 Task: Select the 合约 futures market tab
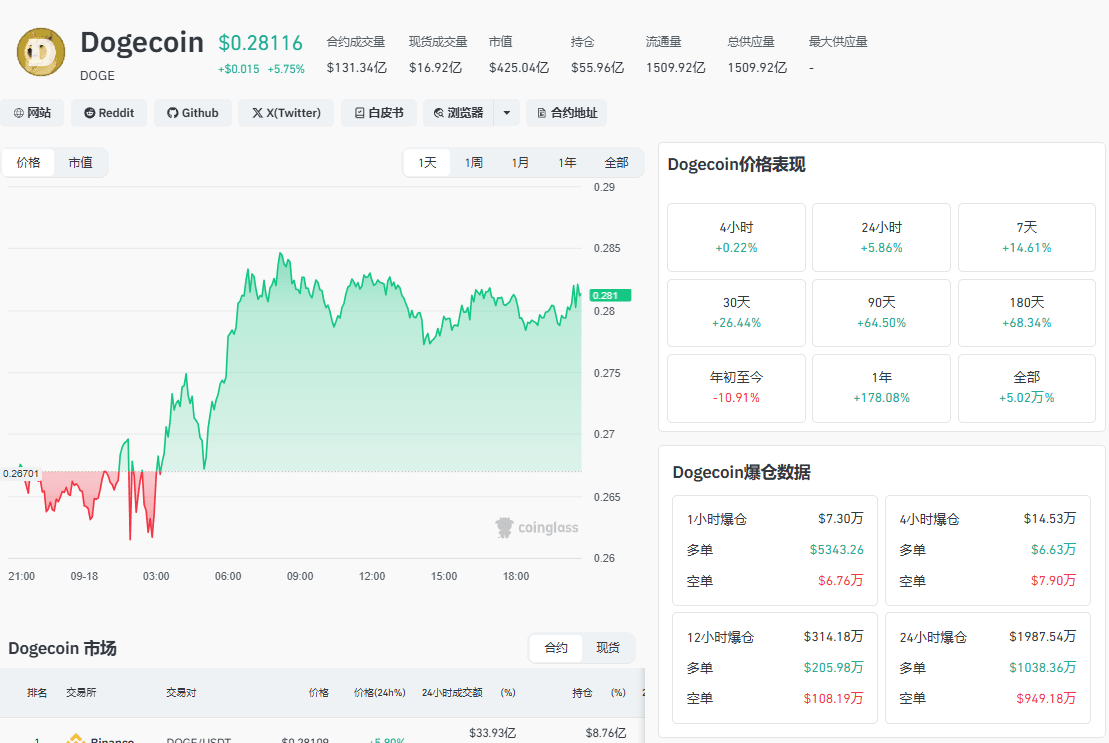tap(556, 648)
